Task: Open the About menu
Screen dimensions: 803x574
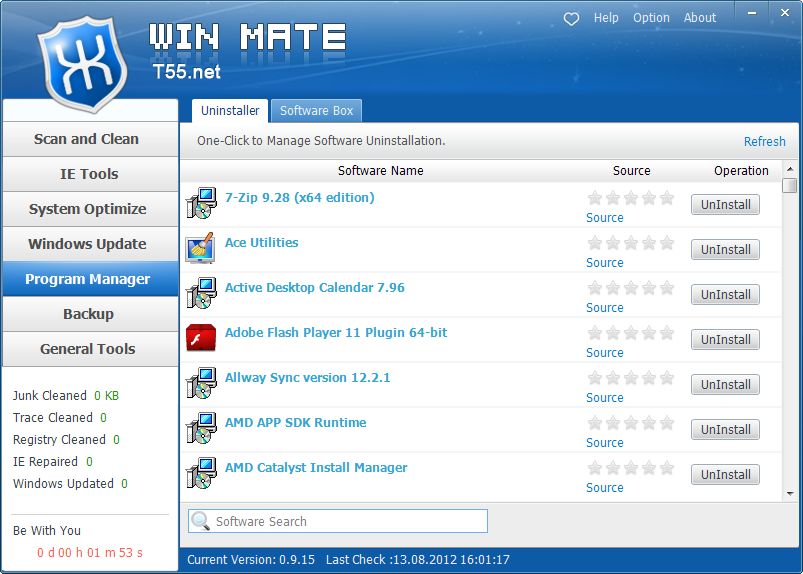Action: 700,18
